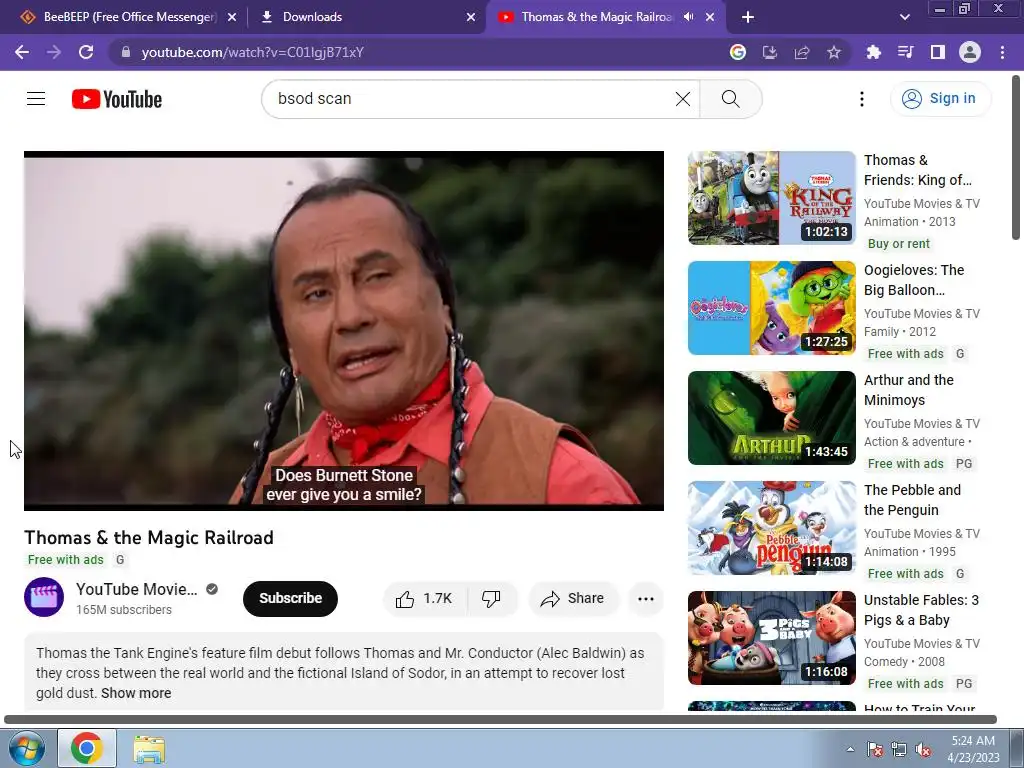Reload the YouTube page
The image size is (1024, 768).
(x=86, y=52)
